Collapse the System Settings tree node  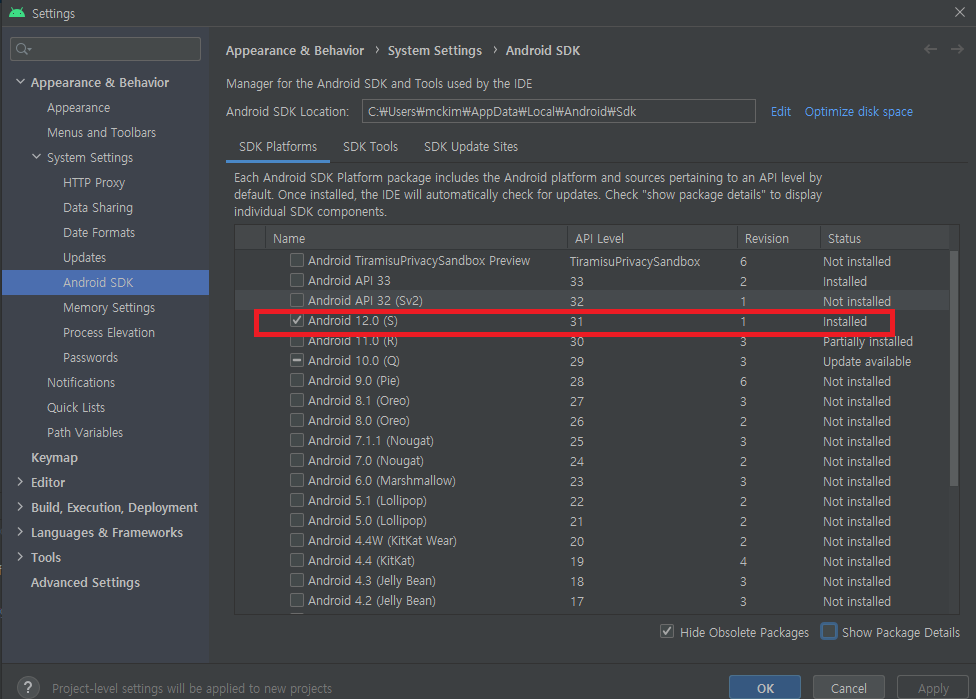click(37, 157)
